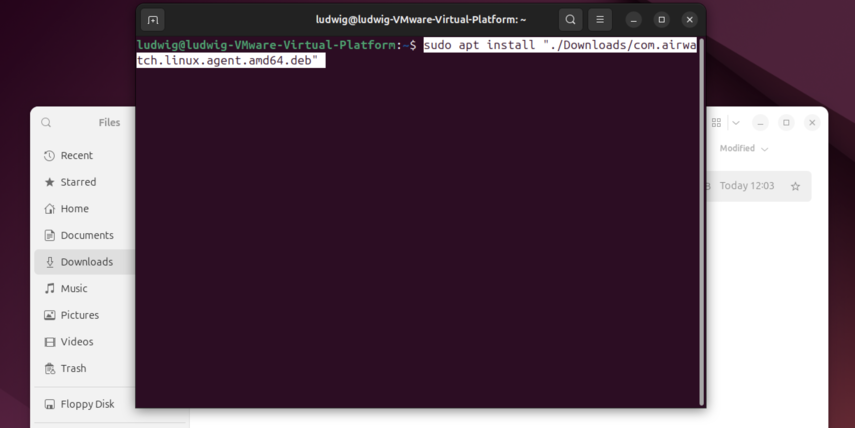Click the Files search magnifier icon
This screenshot has width=855, height=428.
pyautogui.click(x=46, y=123)
